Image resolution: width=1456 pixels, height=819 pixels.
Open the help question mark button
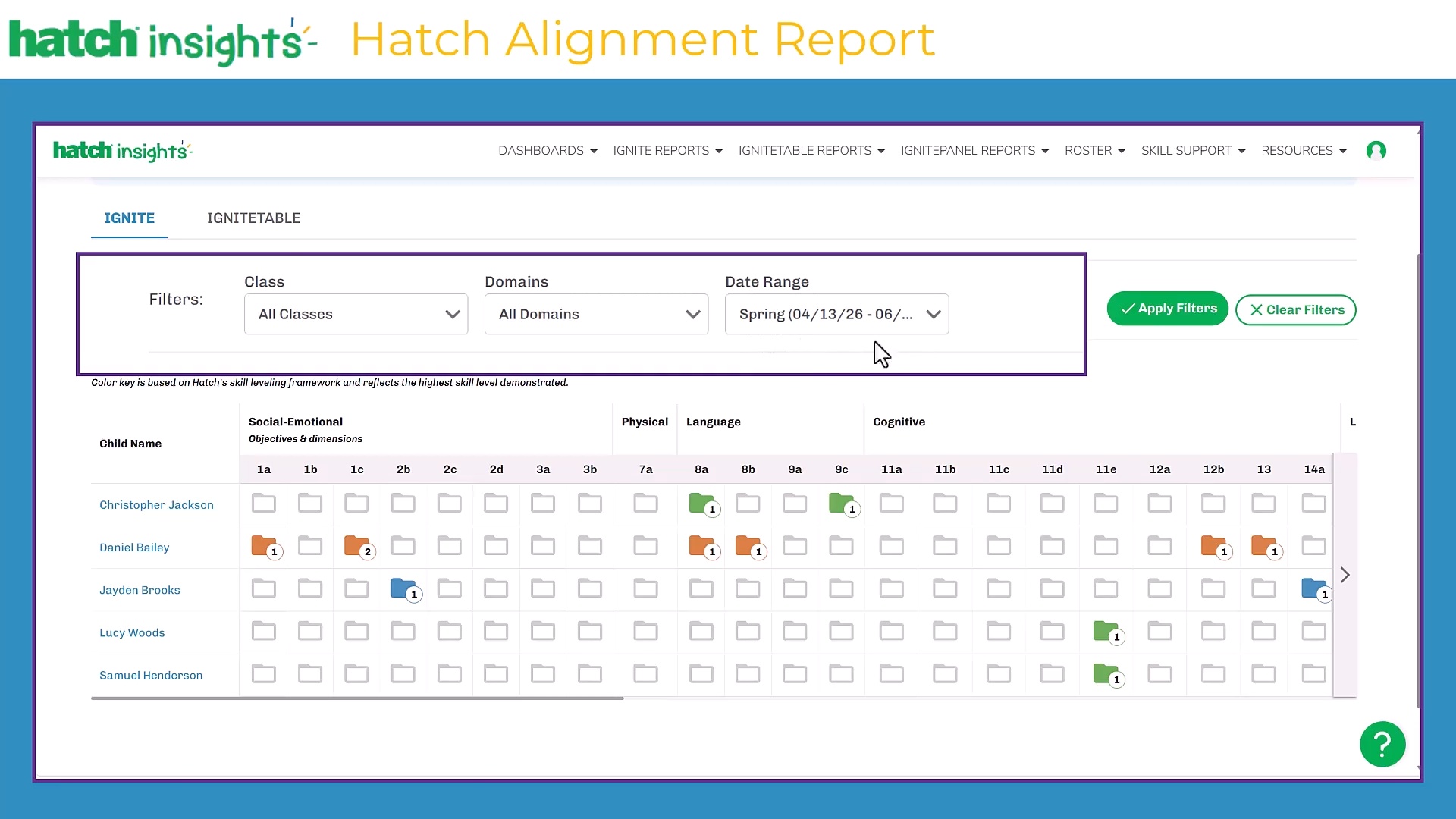[x=1382, y=744]
